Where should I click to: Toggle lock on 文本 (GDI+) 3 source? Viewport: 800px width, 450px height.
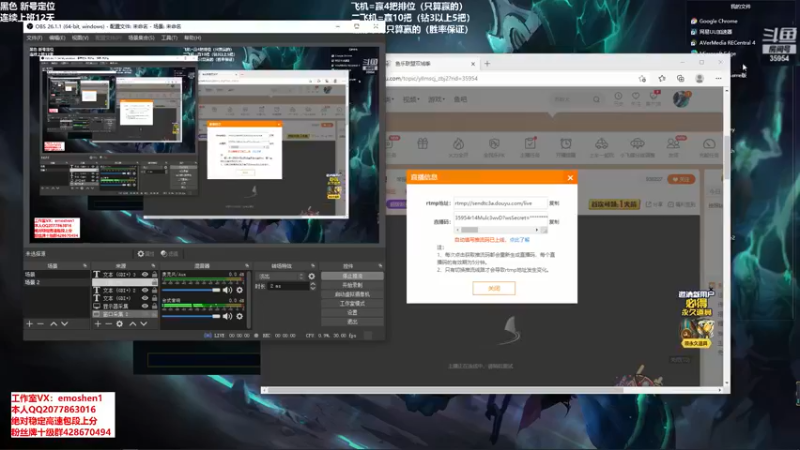(154, 274)
